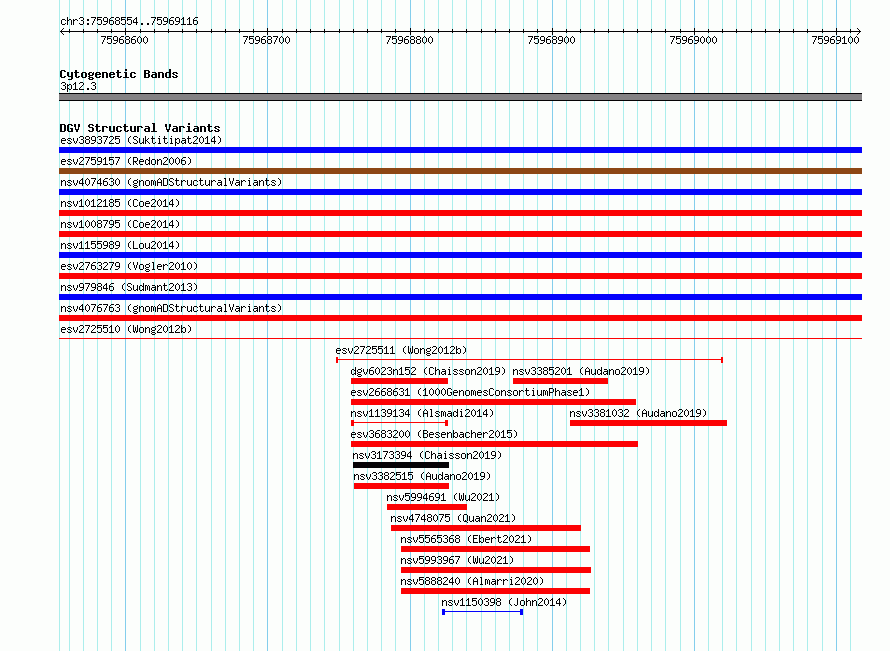Select the esv2759157 (Redon2006) brown bar

click(x=460, y=171)
